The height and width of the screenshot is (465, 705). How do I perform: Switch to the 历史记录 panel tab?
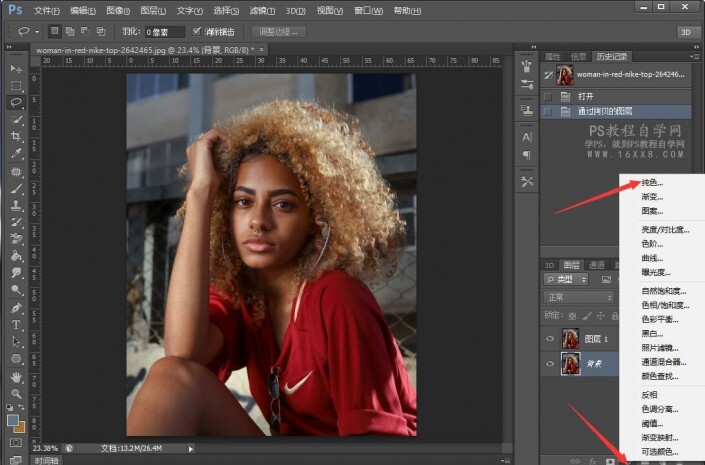pyautogui.click(x=613, y=56)
